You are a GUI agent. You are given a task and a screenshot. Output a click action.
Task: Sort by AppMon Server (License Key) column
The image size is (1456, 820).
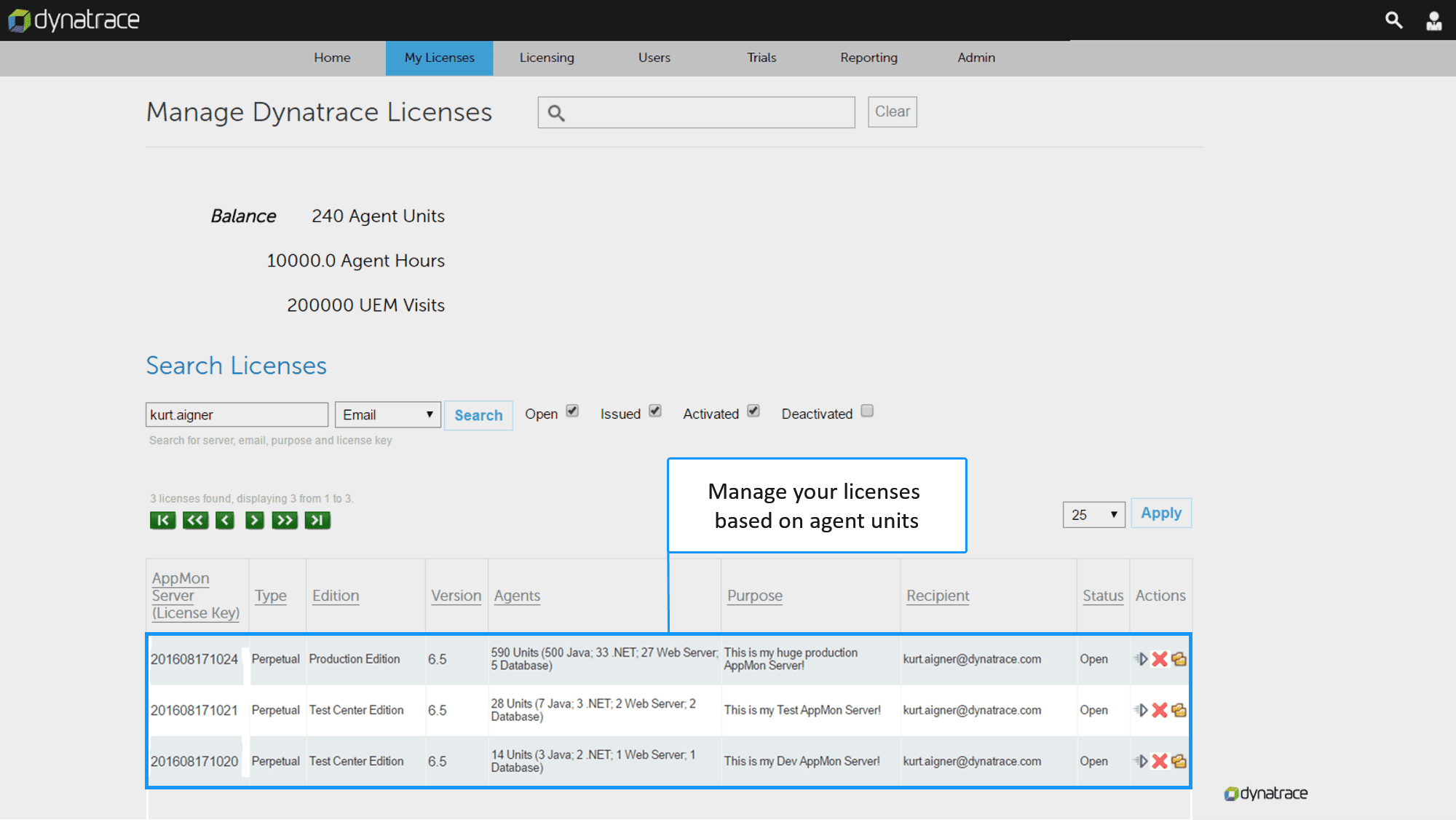[x=196, y=596]
